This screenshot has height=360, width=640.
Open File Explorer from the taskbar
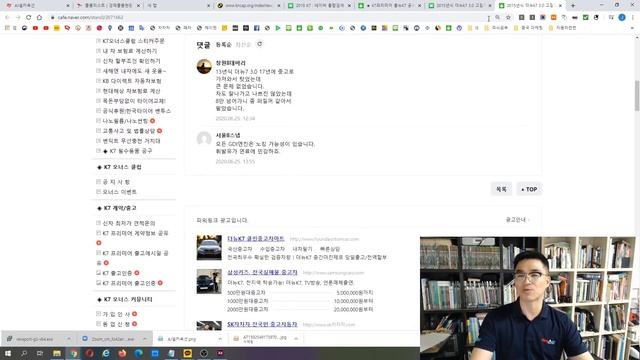coord(57,353)
